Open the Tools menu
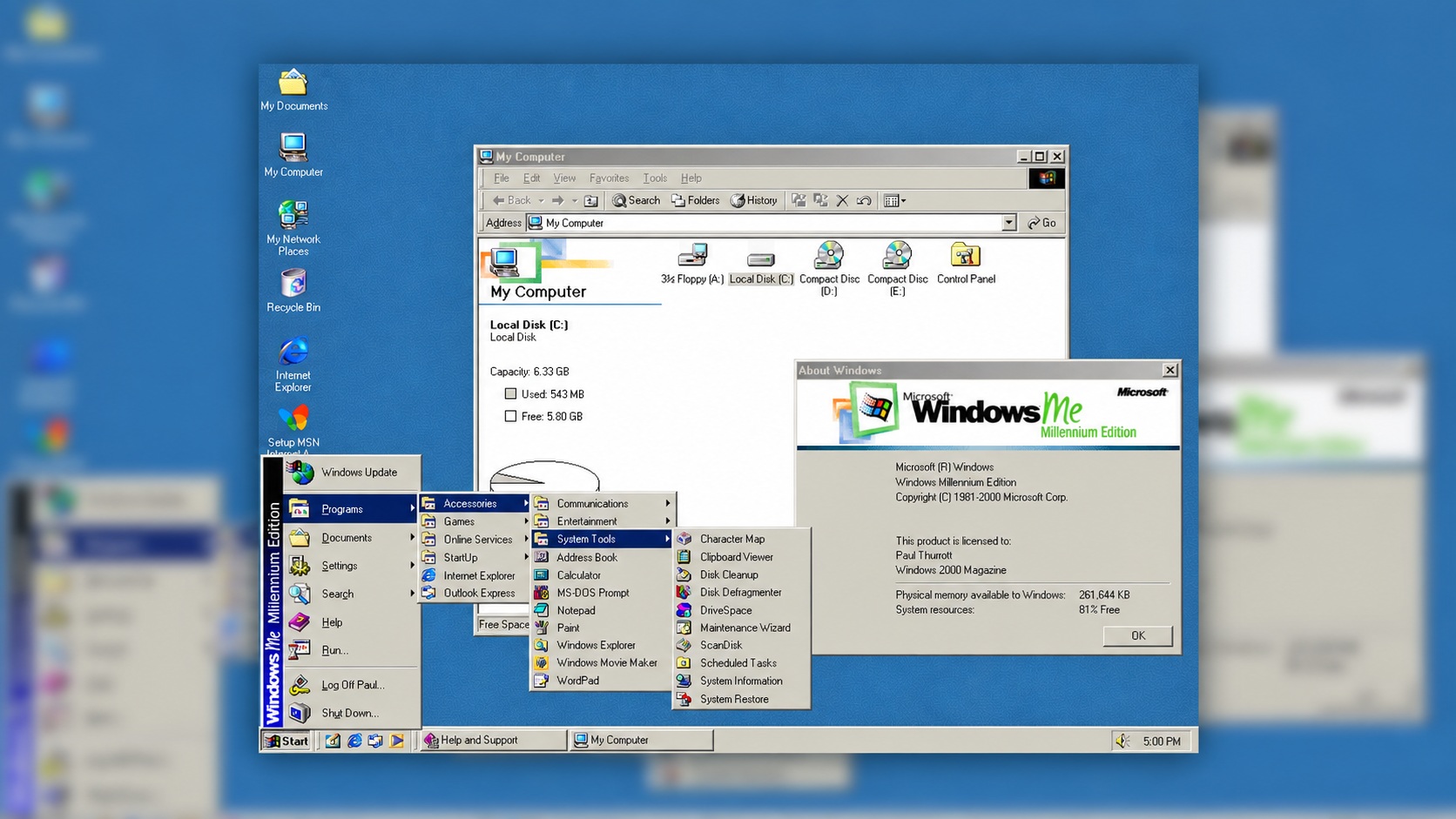1456x819 pixels. tap(655, 178)
